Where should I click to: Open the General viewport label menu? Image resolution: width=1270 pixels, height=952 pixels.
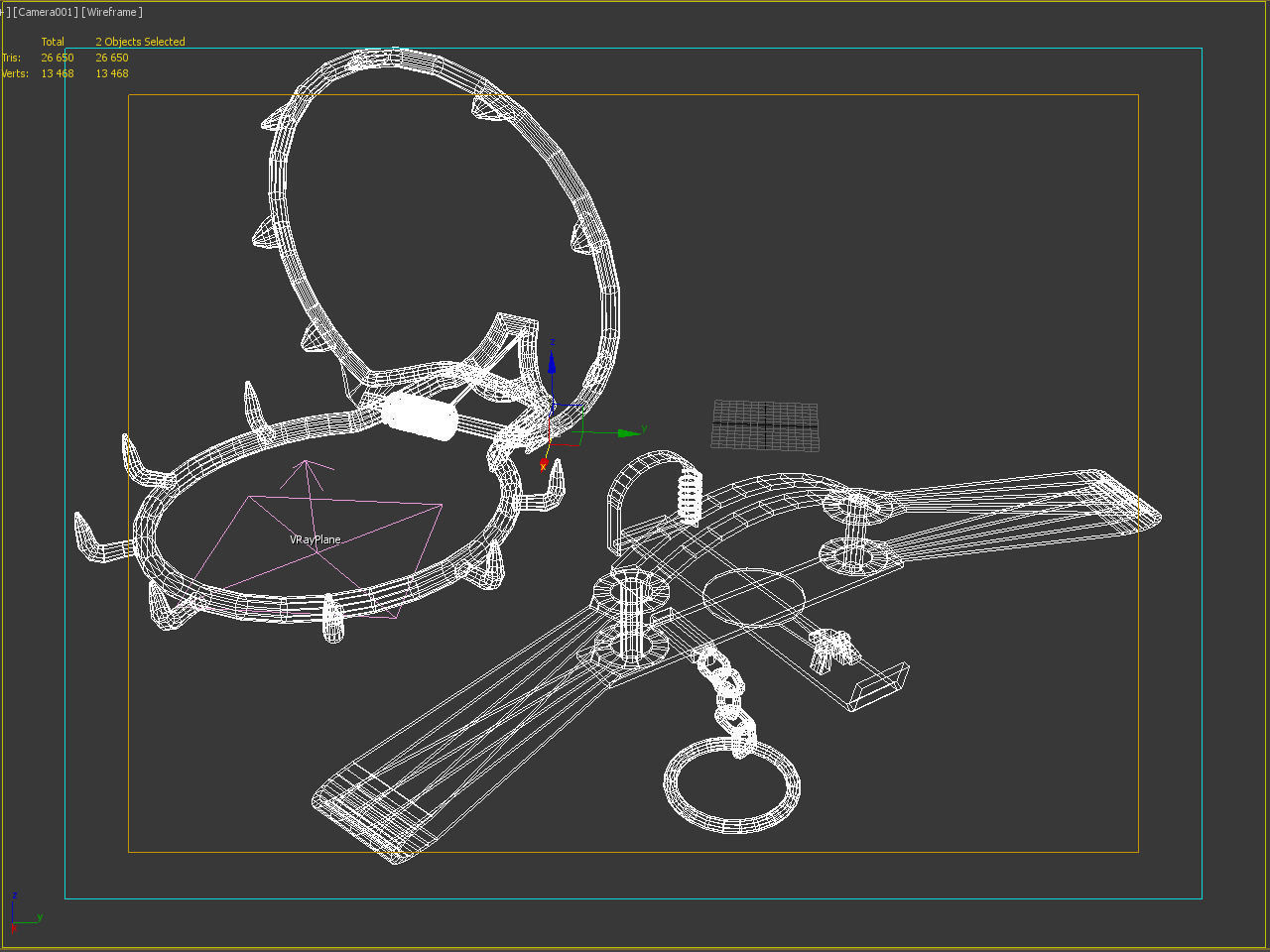4,12
